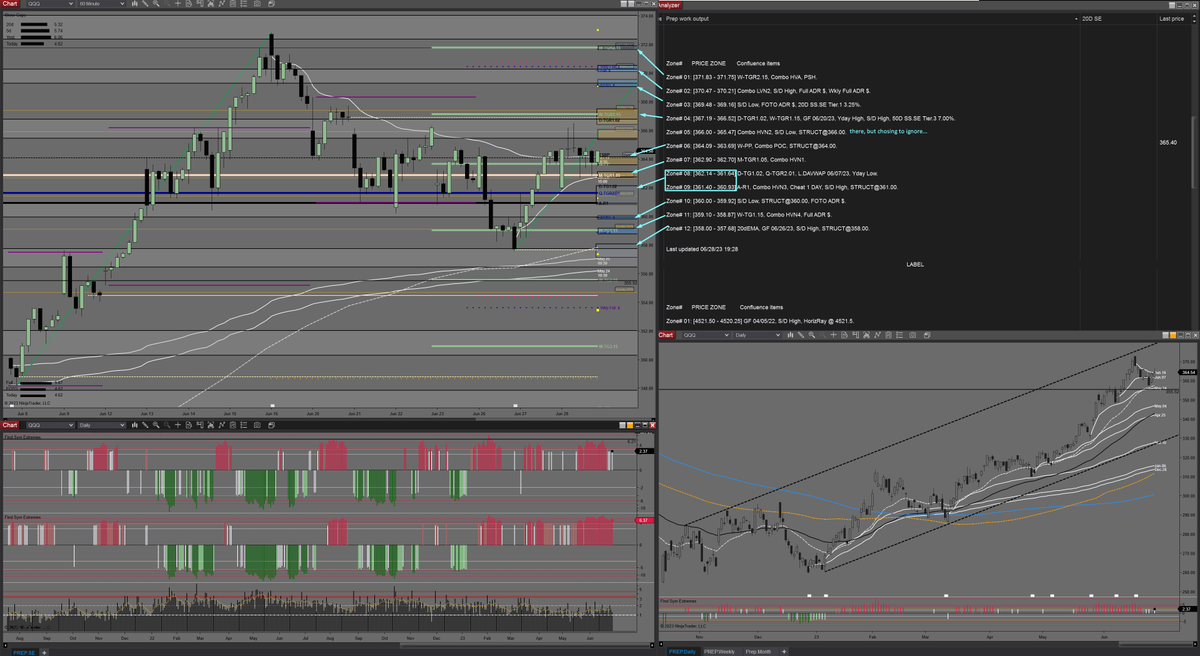Click zoom in icon in 60 Minute chart
The width and height of the screenshot is (1200, 656).
[x=156, y=4]
